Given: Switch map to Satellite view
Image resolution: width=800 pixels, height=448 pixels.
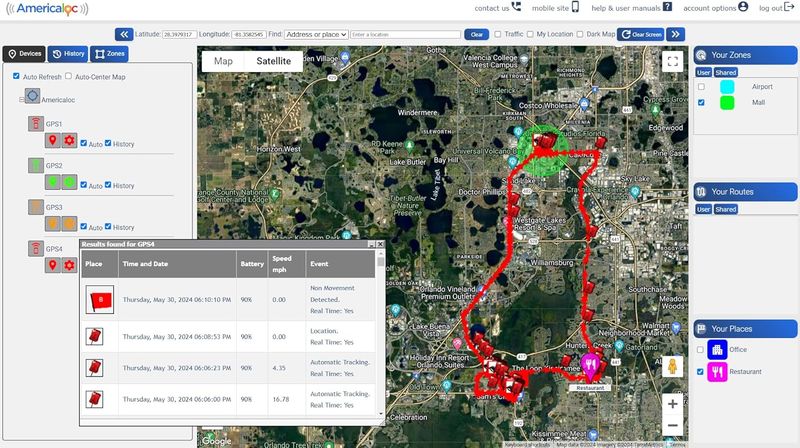Looking at the screenshot, I should point(273,61).
